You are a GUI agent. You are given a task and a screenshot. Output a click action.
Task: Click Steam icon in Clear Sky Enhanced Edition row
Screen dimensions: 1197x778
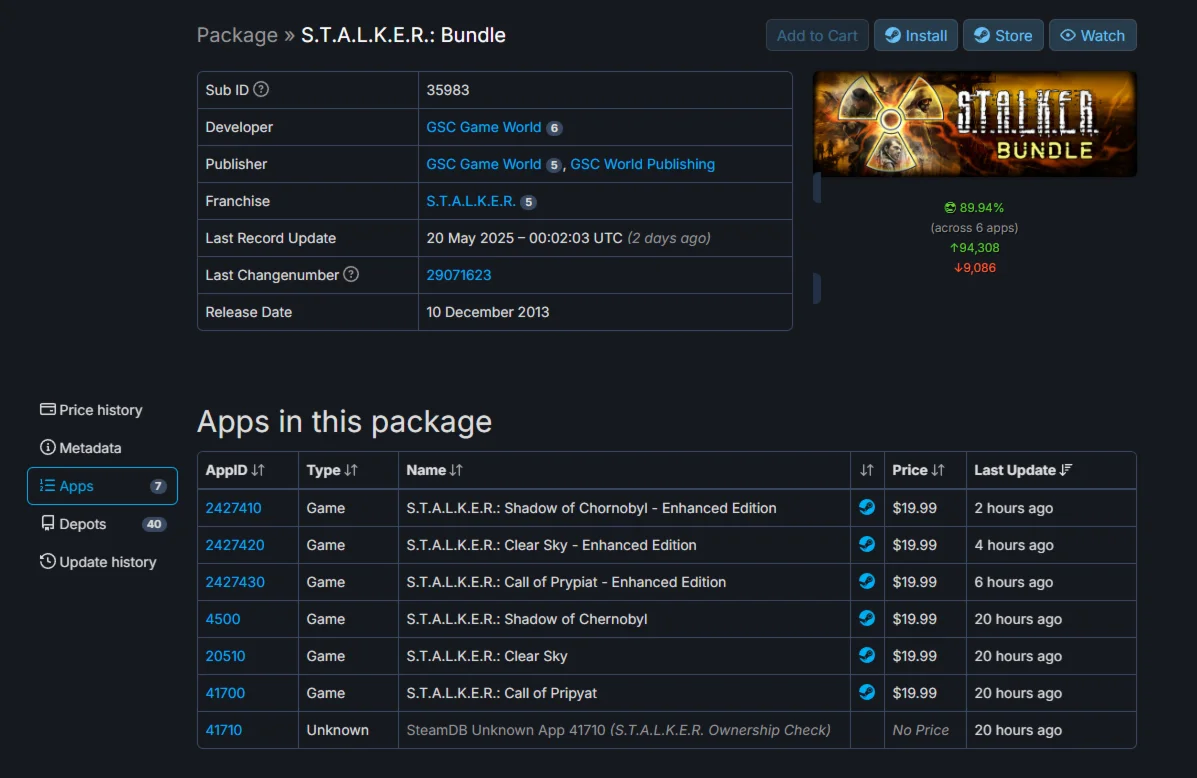coord(866,544)
